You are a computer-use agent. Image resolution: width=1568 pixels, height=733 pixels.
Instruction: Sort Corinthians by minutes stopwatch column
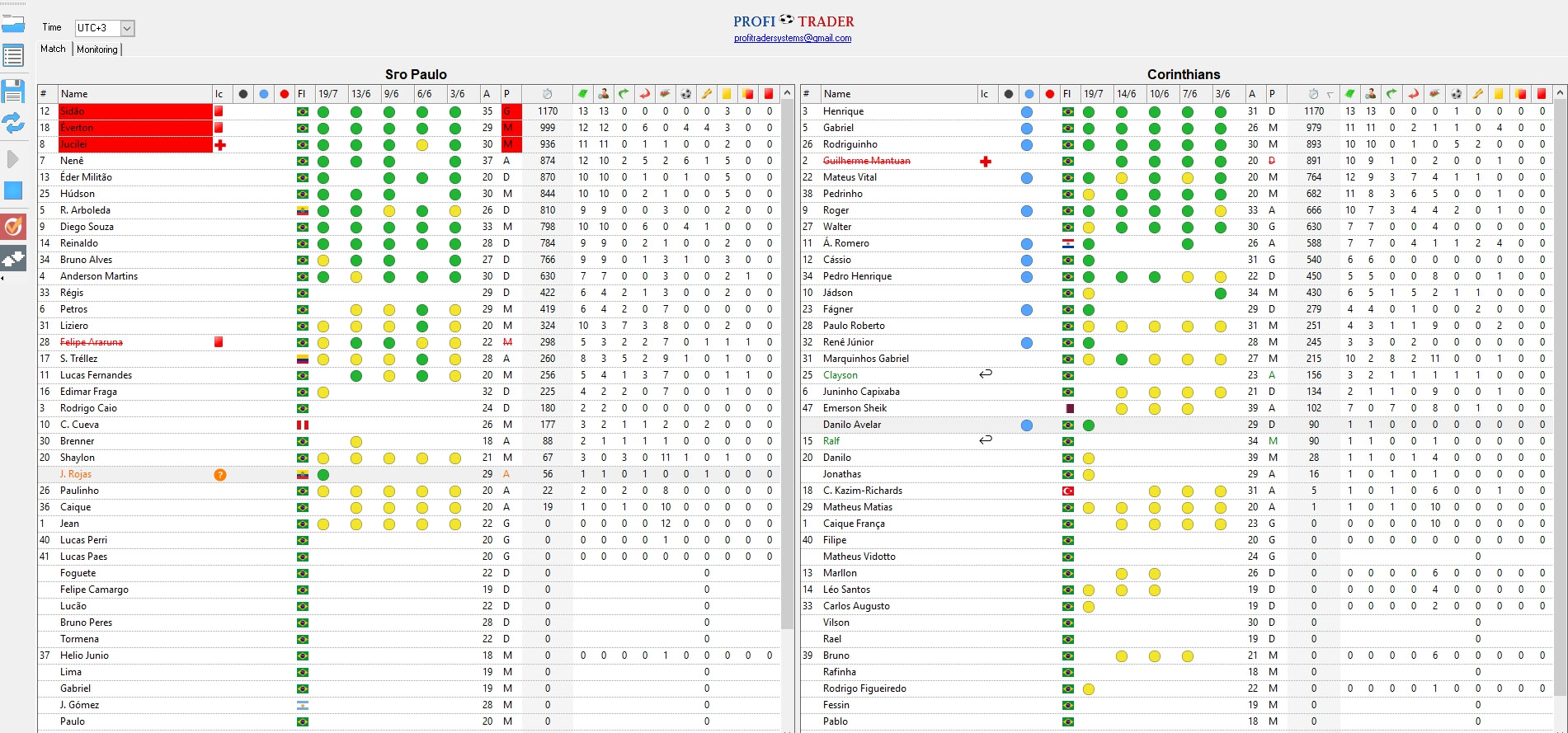pyautogui.click(x=1313, y=94)
